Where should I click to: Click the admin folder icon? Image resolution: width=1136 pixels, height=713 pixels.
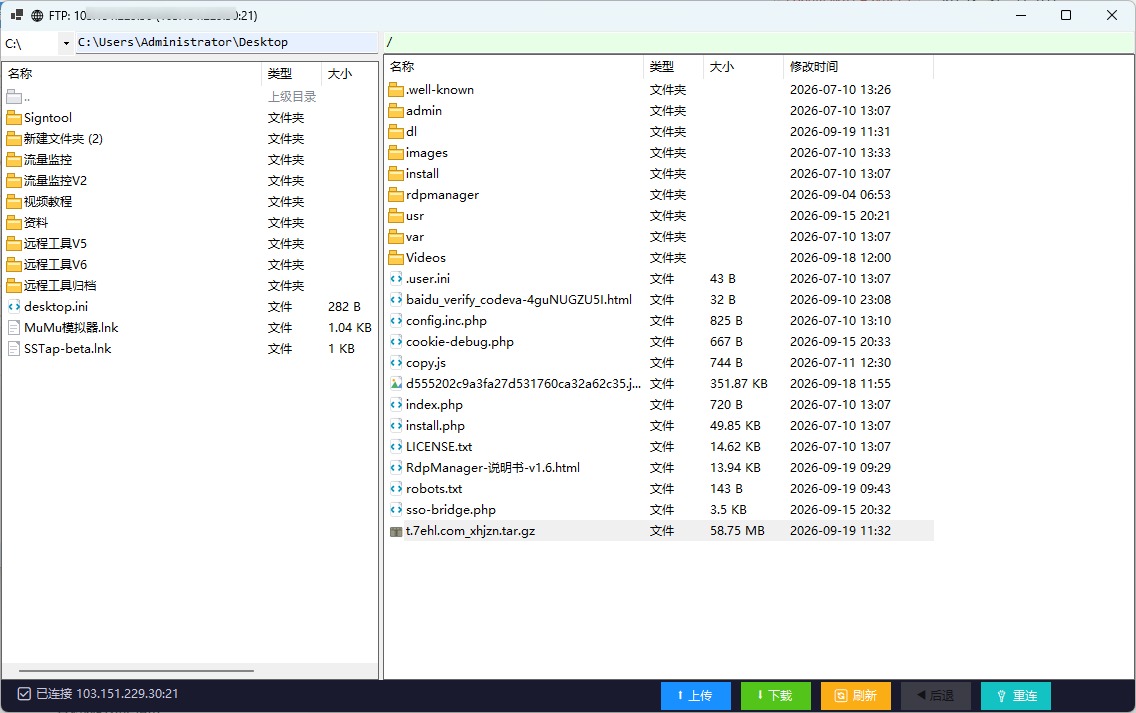[396, 111]
